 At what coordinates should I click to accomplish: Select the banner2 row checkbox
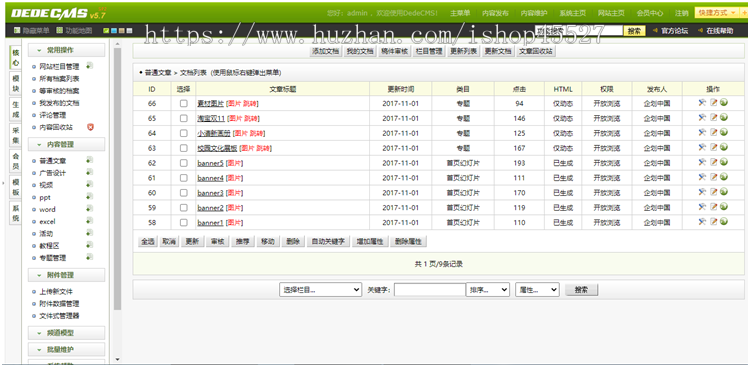pos(184,208)
